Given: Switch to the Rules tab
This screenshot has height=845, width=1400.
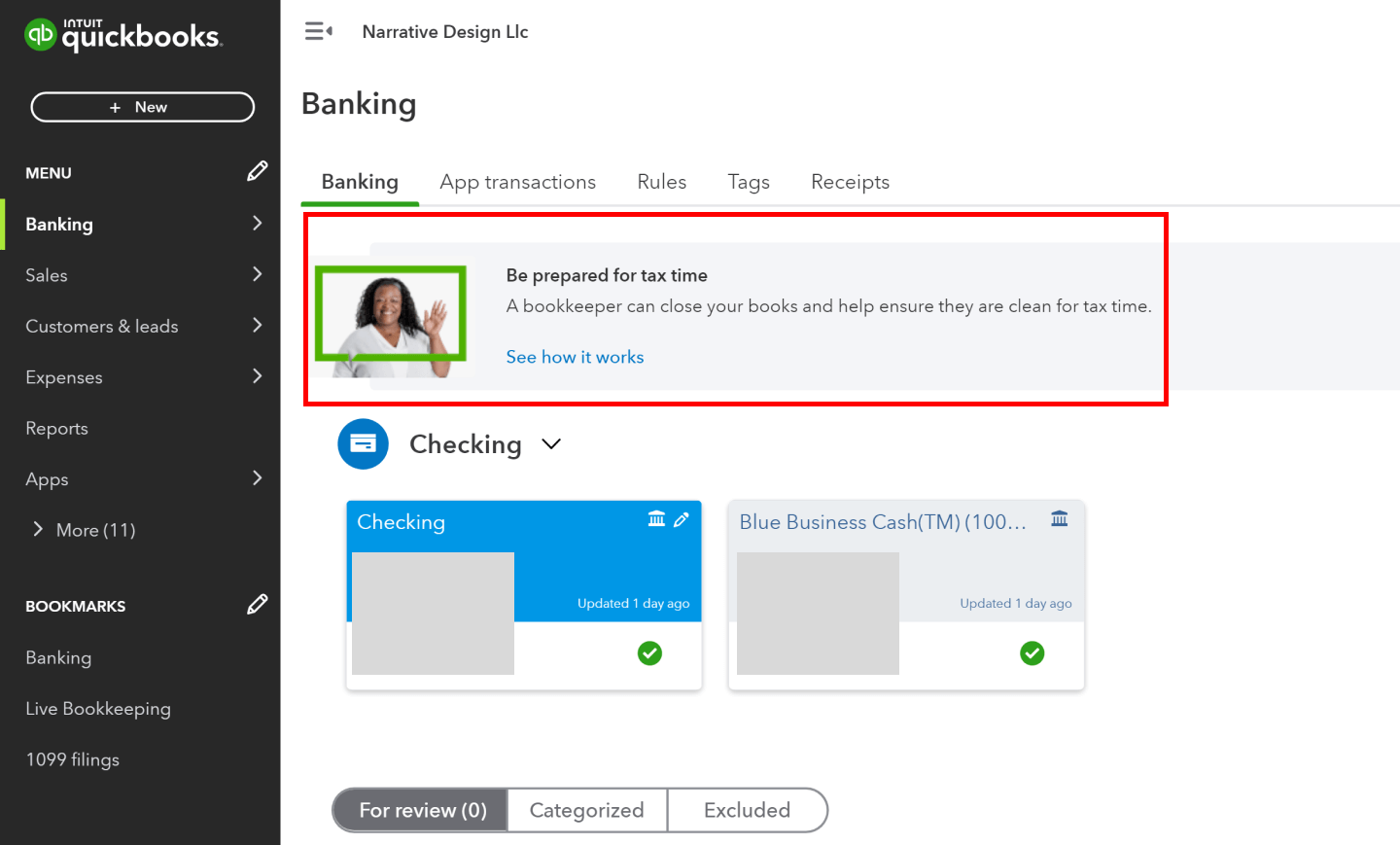Looking at the screenshot, I should point(662,182).
